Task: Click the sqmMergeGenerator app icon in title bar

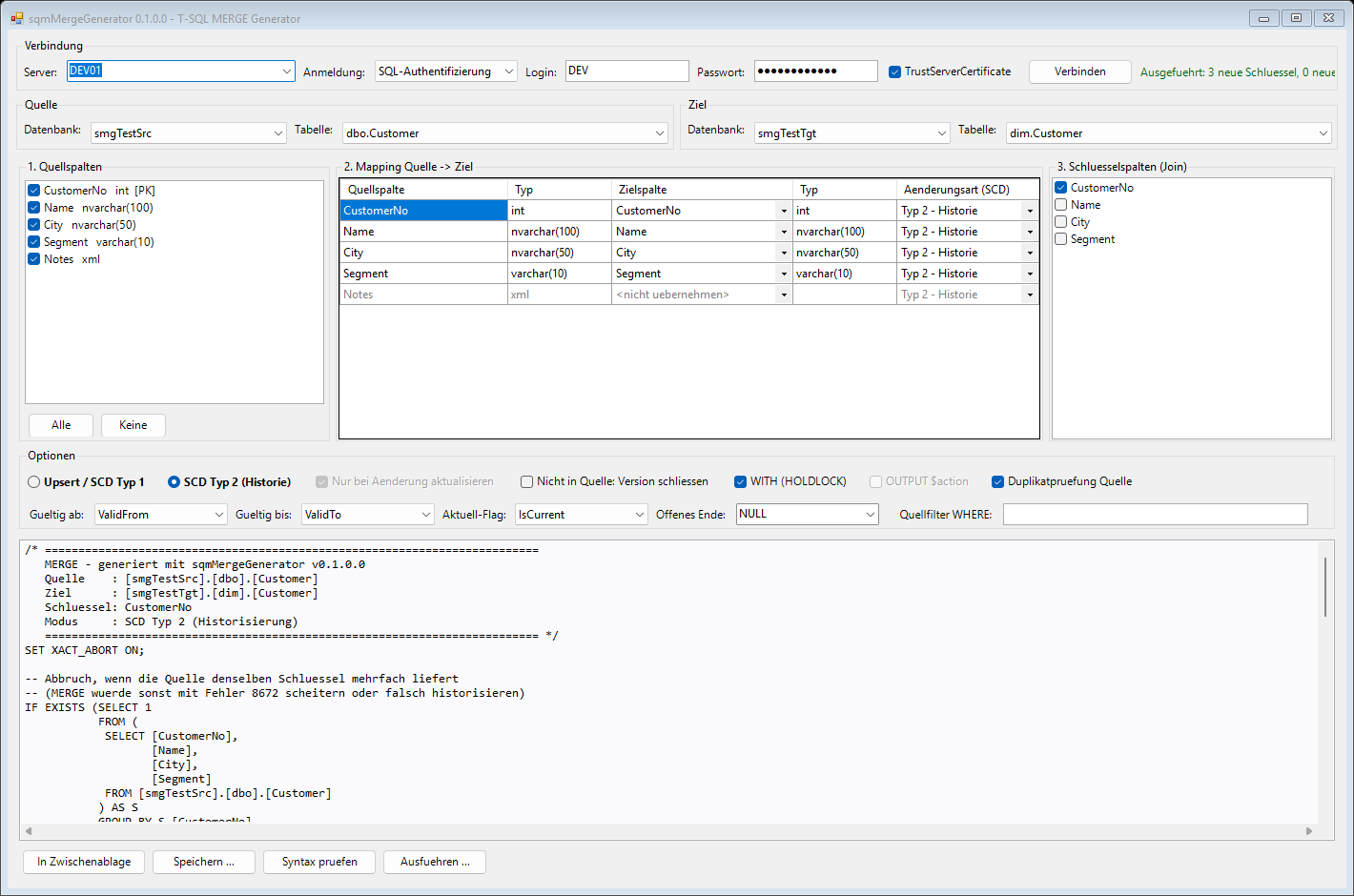Action: [x=16, y=18]
